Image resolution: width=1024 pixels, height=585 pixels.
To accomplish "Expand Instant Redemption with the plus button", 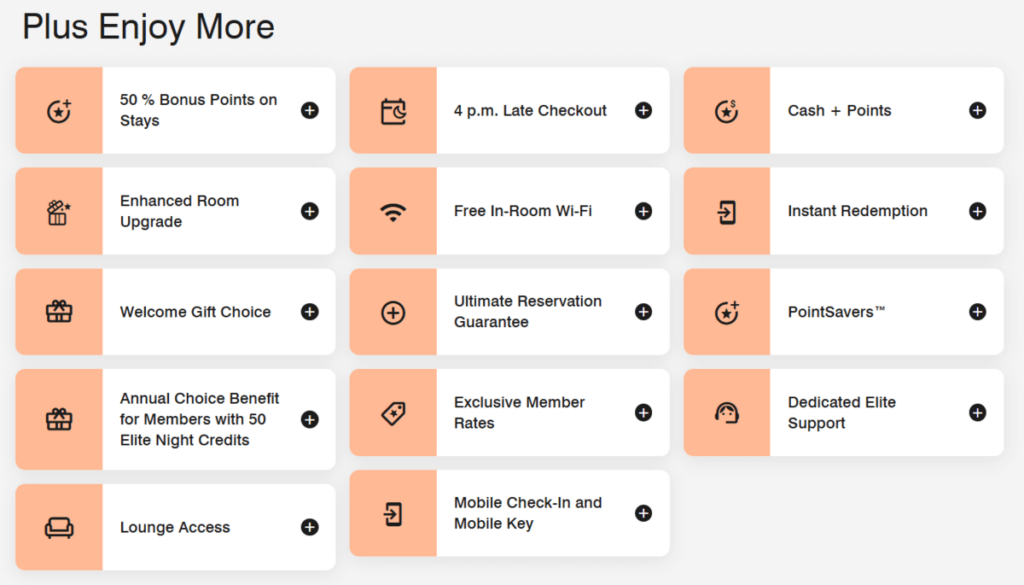I will click(x=978, y=211).
